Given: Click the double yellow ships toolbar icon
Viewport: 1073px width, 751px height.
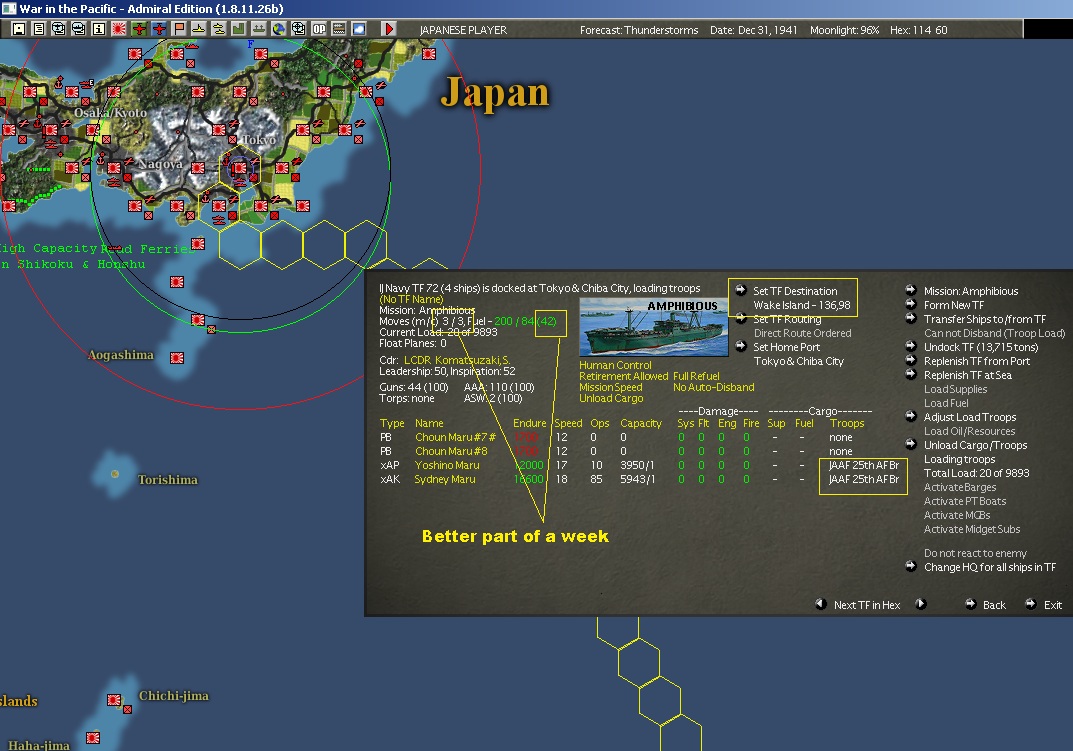Looking at the screenshot, I should [218, 29].
